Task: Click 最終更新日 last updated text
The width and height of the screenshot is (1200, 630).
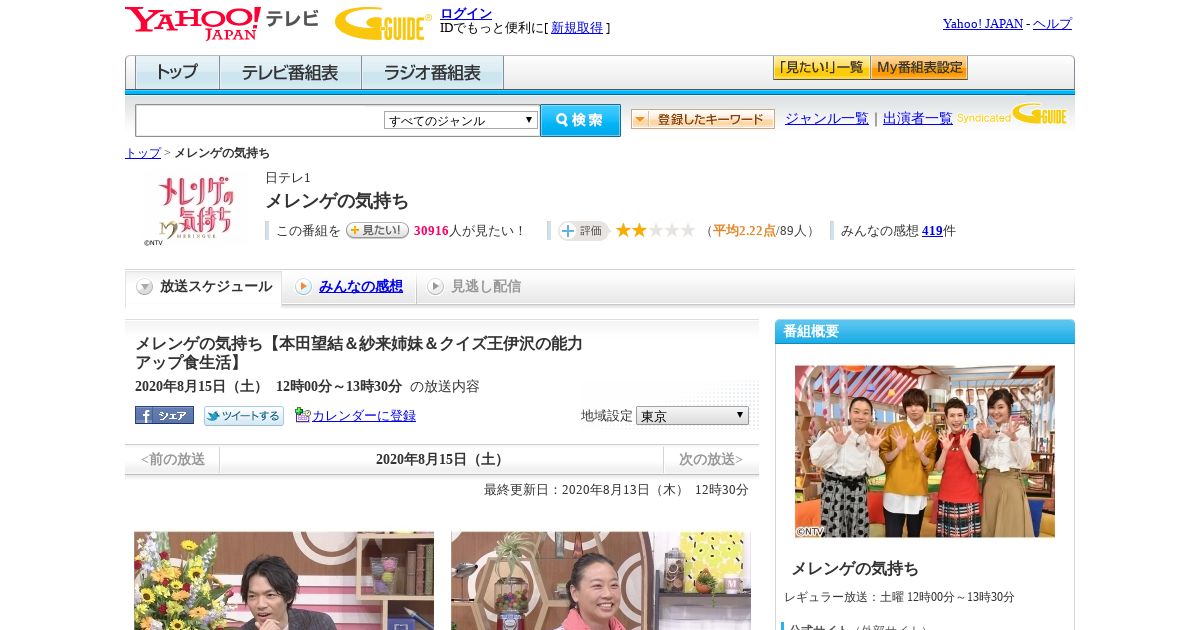Action: click(616, 490)
